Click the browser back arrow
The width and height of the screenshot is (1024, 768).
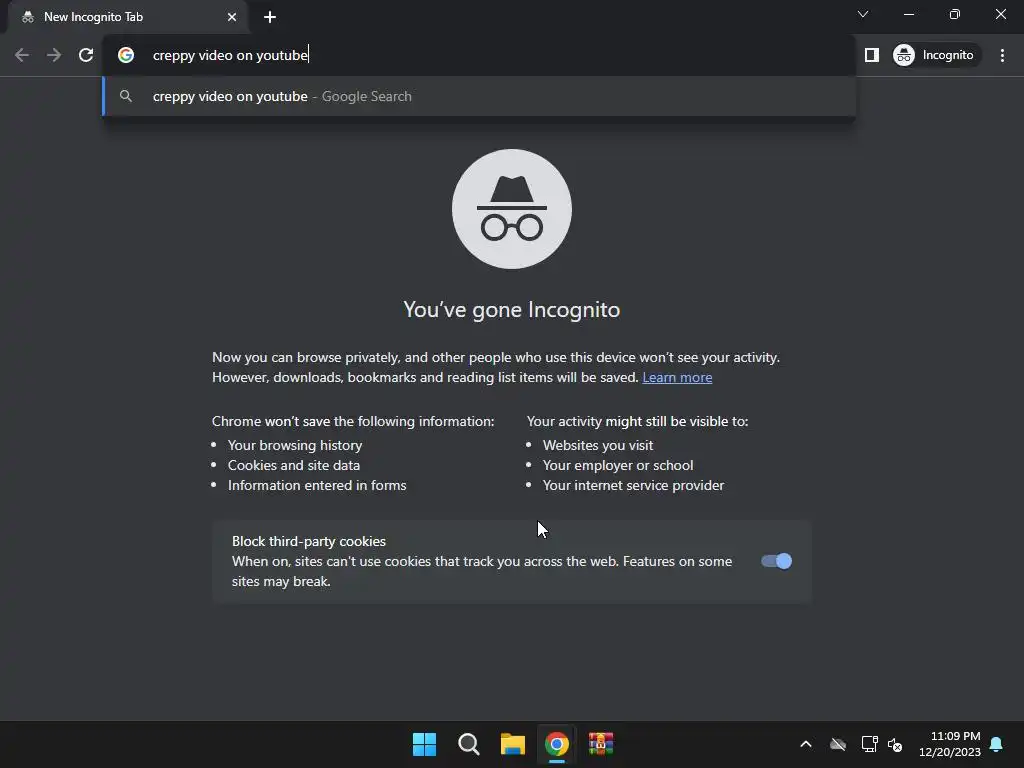[x=22, y=56]
